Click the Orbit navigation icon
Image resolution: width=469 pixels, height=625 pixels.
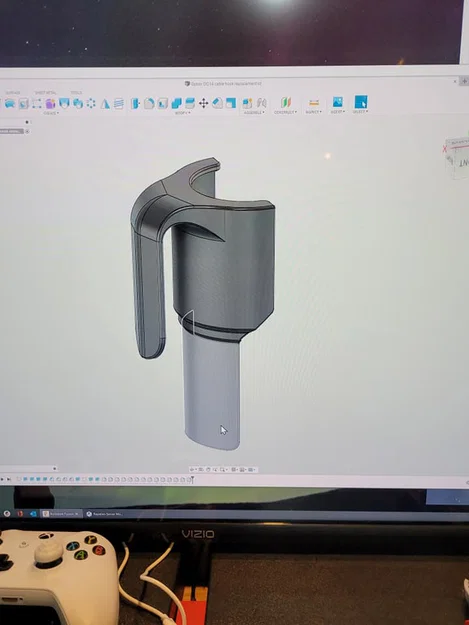point(193,470)
